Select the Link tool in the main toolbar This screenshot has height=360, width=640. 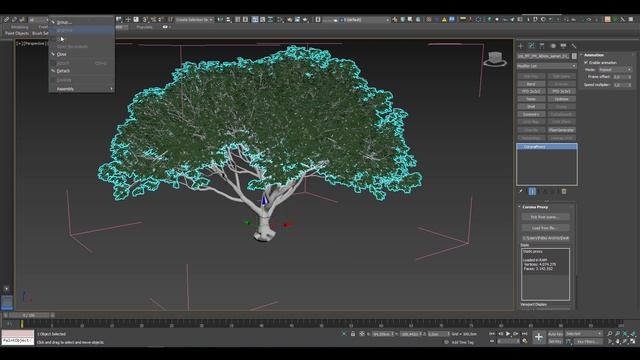click(x=7, y=19)
